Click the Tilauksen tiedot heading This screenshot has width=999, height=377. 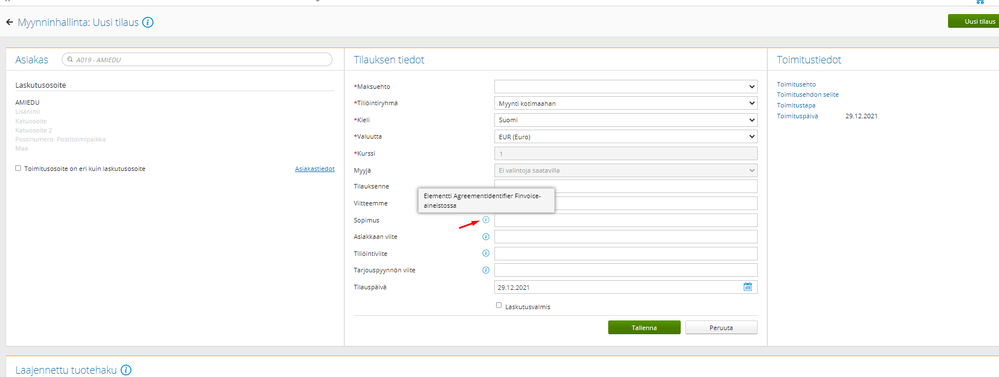[x=389, y=60]
